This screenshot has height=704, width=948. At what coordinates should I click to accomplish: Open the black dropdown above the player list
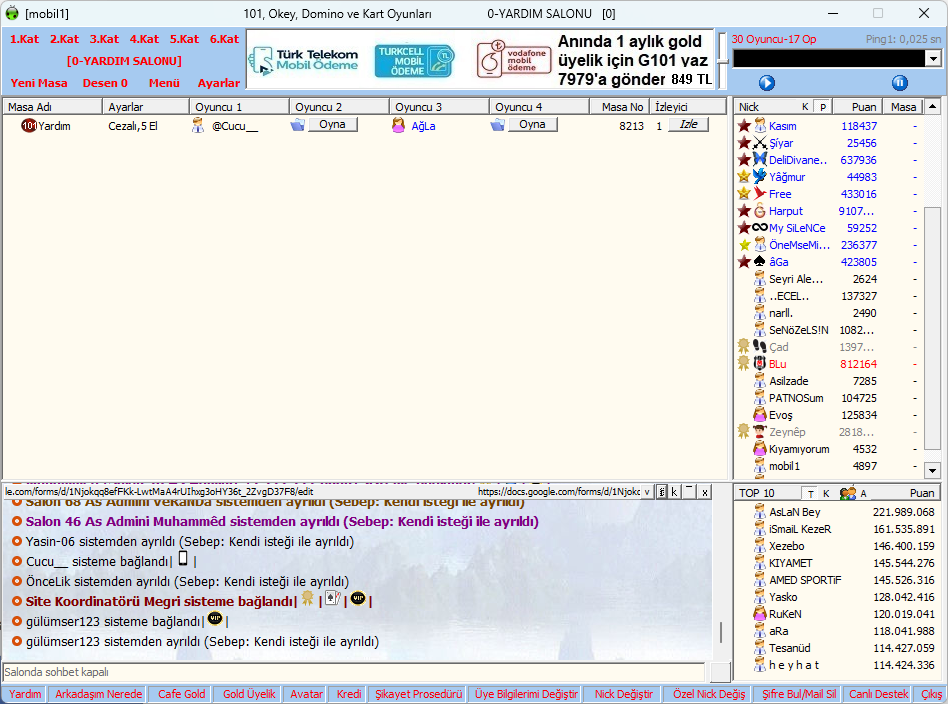tap(836, 59)
